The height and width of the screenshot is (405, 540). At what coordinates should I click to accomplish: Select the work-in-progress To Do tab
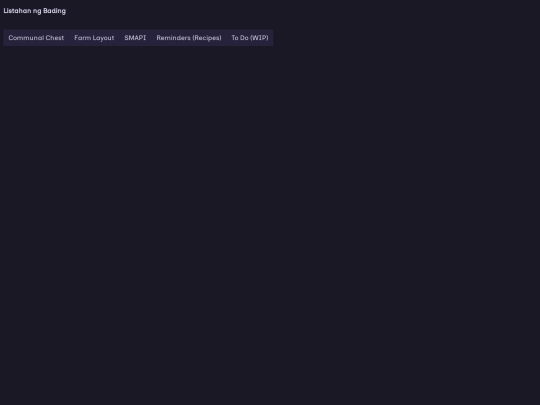click(x=250, y=38)
